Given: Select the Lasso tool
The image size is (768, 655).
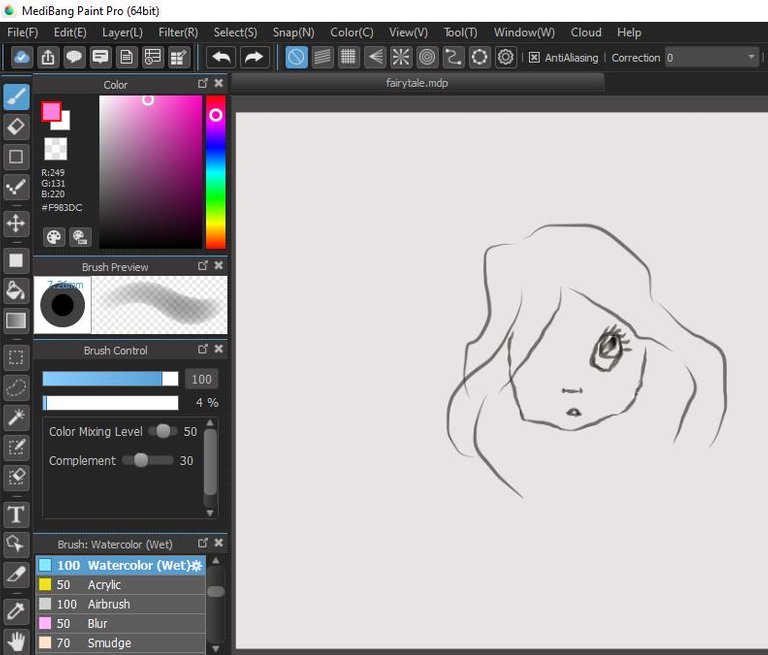Looking at the screenshot, I should [x=16, y=388].
